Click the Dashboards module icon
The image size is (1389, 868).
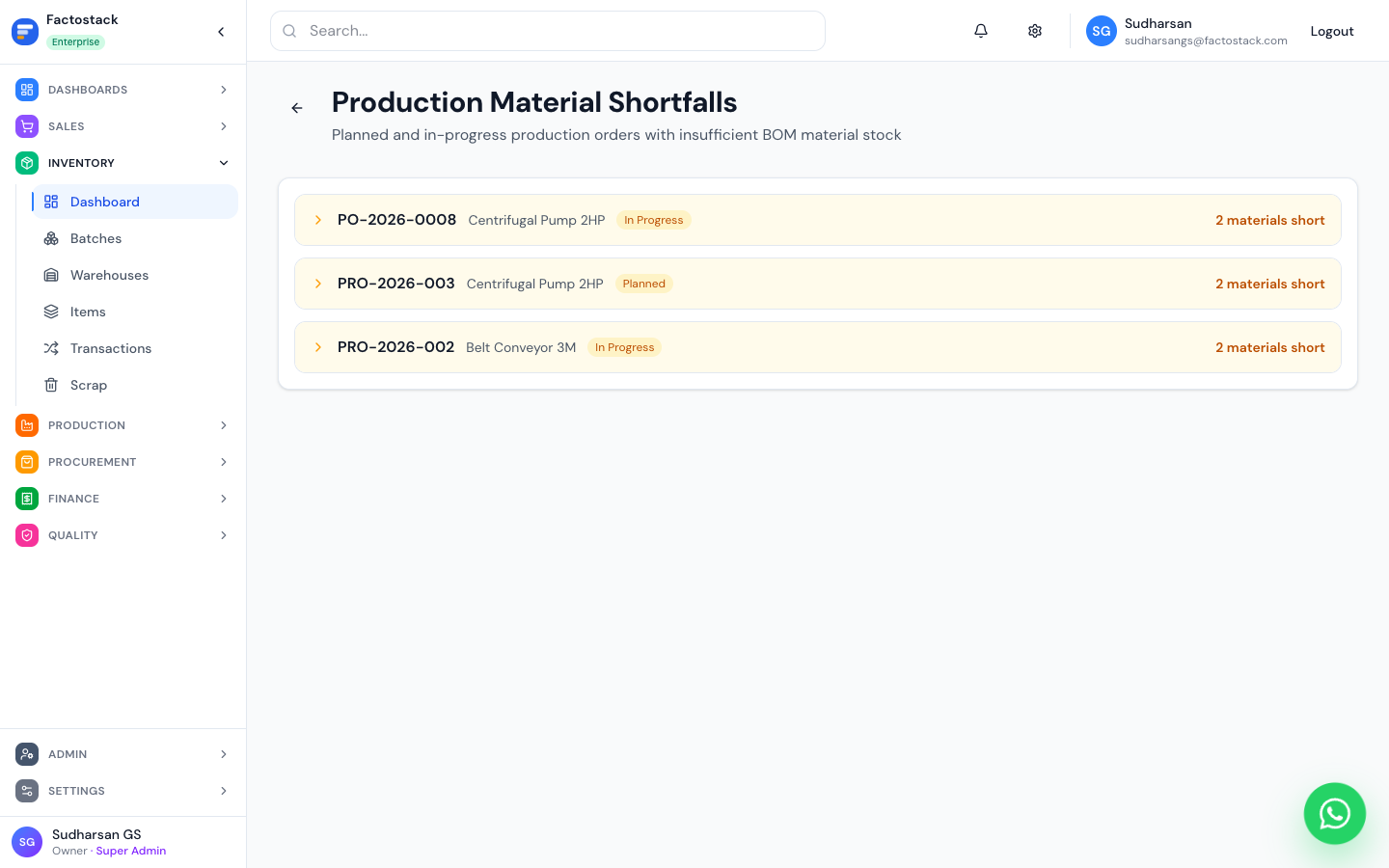click(x=27, y=90)
